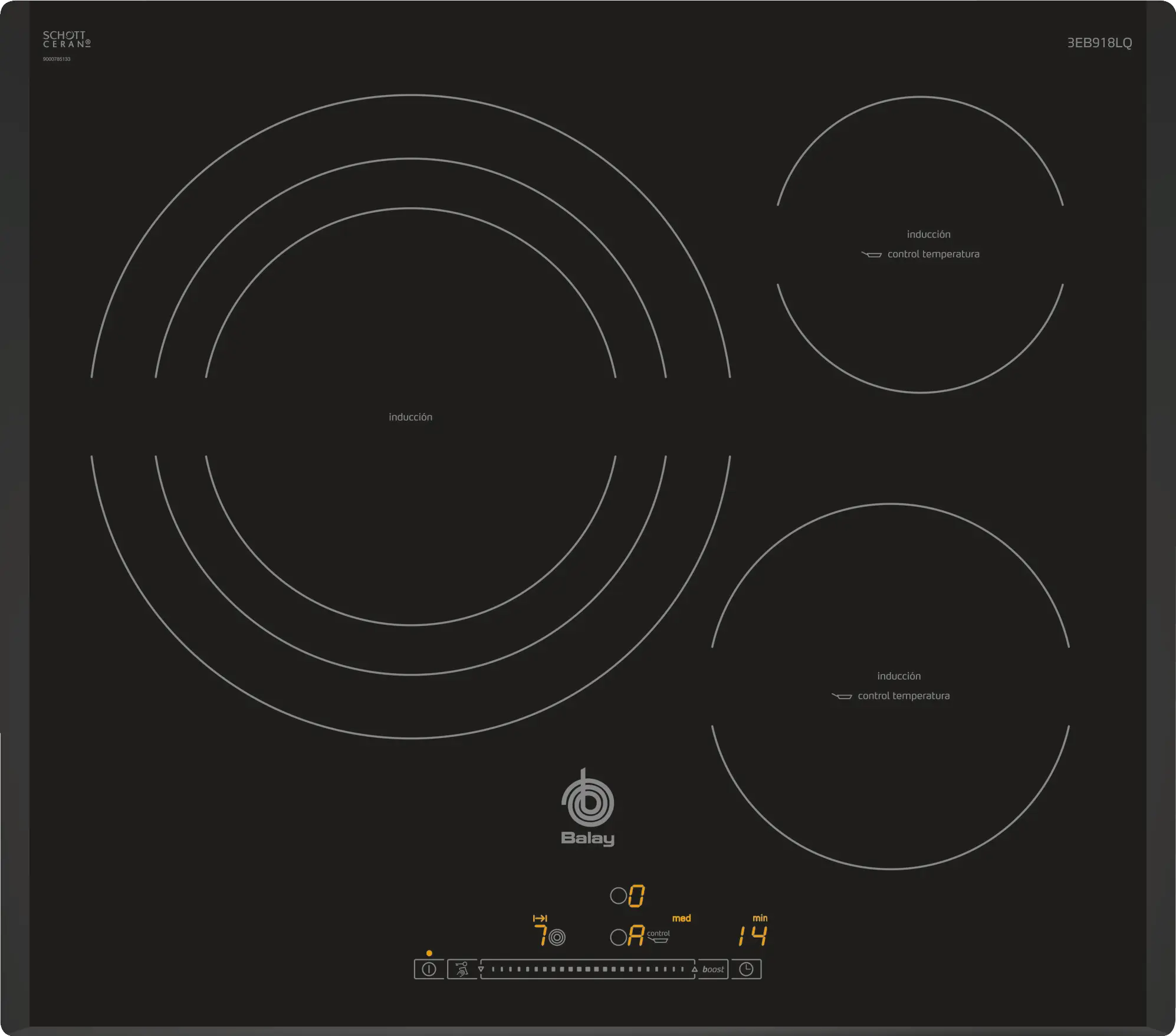Screen dimensions: 1176x1036
Task: Select the triple-ring zone icon next to 7
Action: click(557, 937)
